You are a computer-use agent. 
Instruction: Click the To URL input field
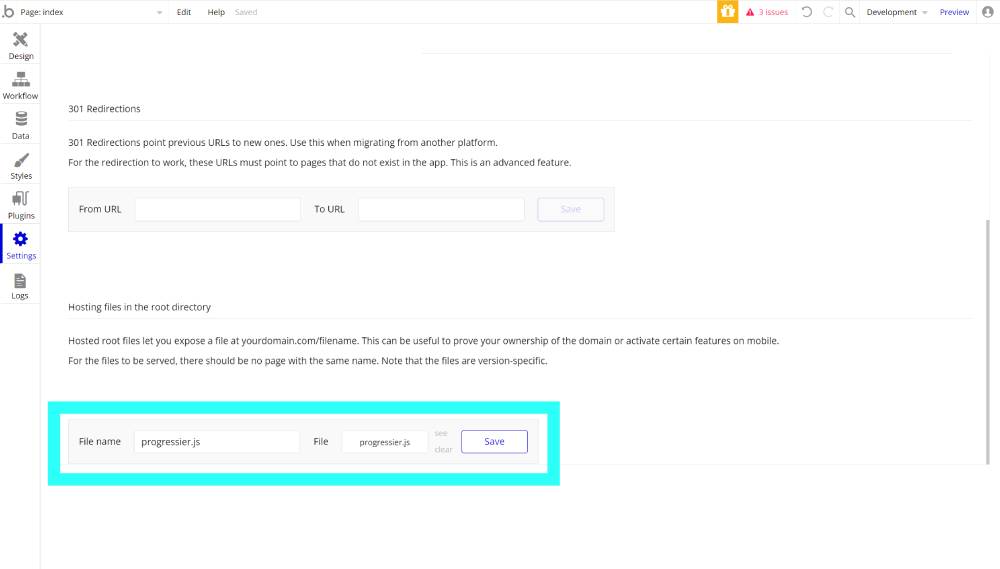coord(441,209)
